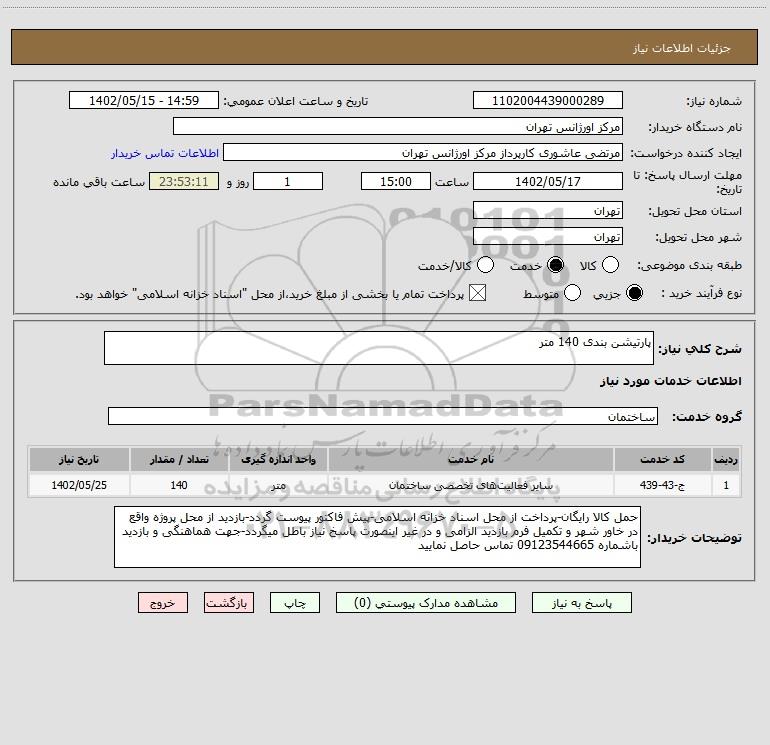Click the شرح کلی نیاز label
The height and width of the screenshot is (745, 770).
pos(700,349)
